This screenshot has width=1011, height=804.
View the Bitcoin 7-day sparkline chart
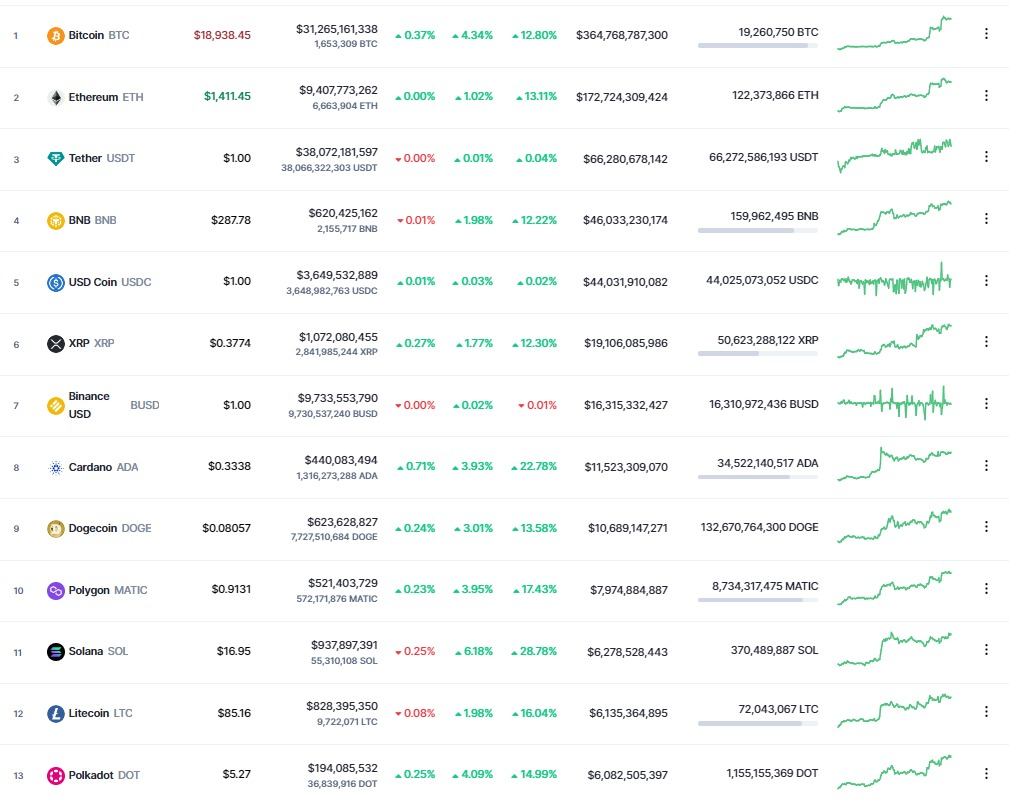click(894, 34)
